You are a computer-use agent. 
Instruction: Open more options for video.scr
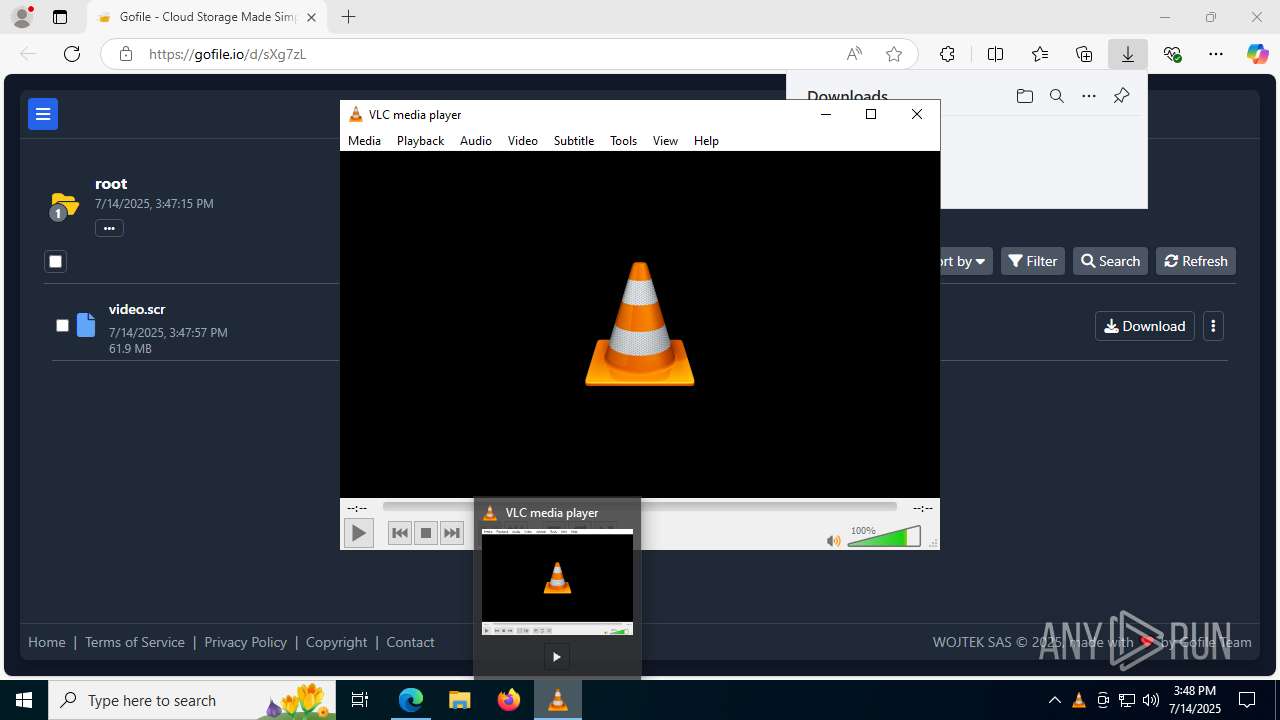click(x=1213, y=326)
